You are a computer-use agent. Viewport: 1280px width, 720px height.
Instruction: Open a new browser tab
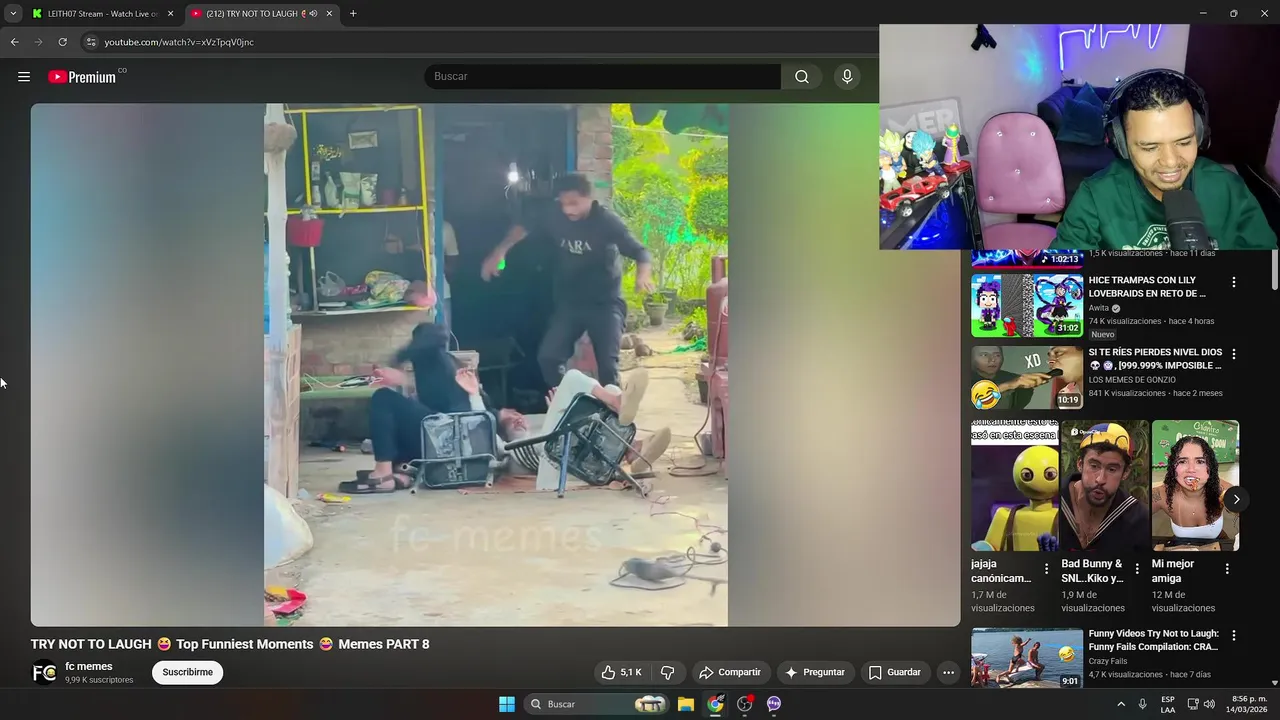(x=353, y=14)
